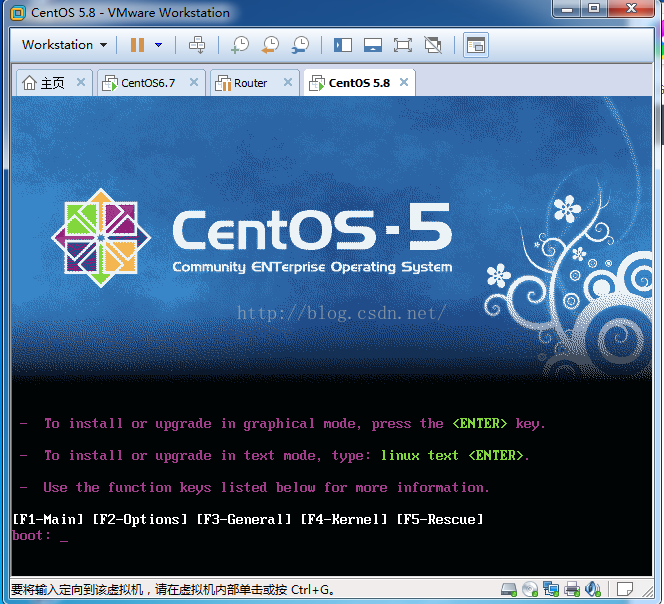
Task: Click the CentOS logo in the VM screen
Action: coord(101,238)
